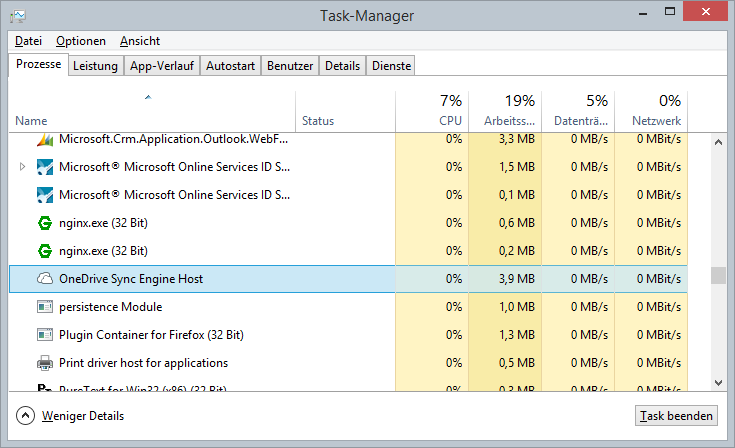Click the nginx.exe icon using 0,6 MB
The height and width of the screenshot is (448, 735).
pos(45,223)
